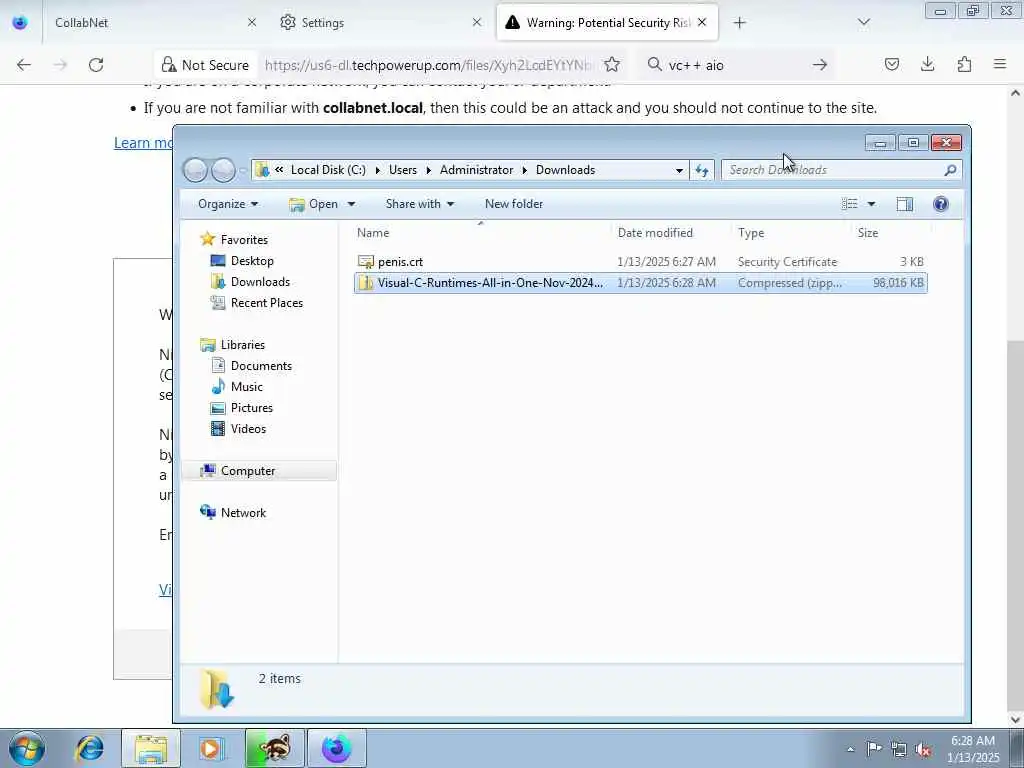Create a New folder
The width and height of the screenshot is (1024, 768).
click(x=514, y=204)
